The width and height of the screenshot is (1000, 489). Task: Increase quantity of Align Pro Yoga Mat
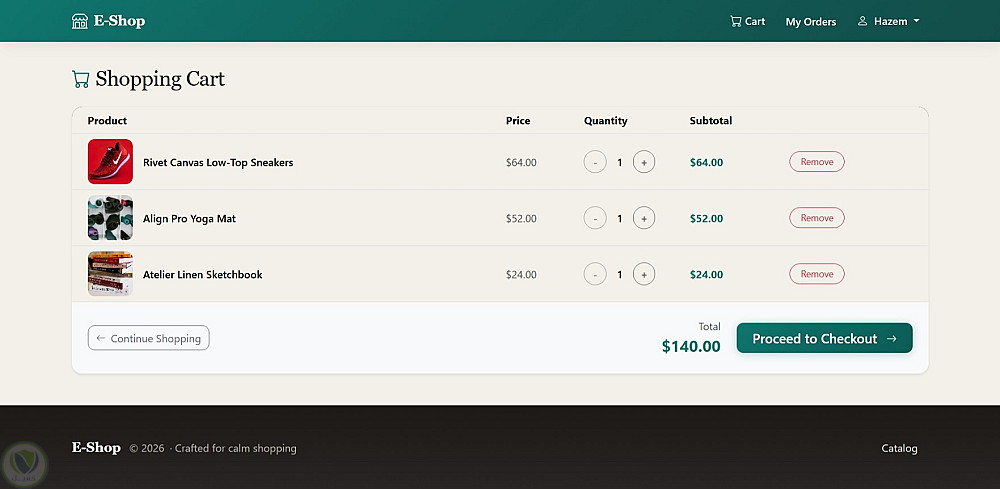(644, 218)
